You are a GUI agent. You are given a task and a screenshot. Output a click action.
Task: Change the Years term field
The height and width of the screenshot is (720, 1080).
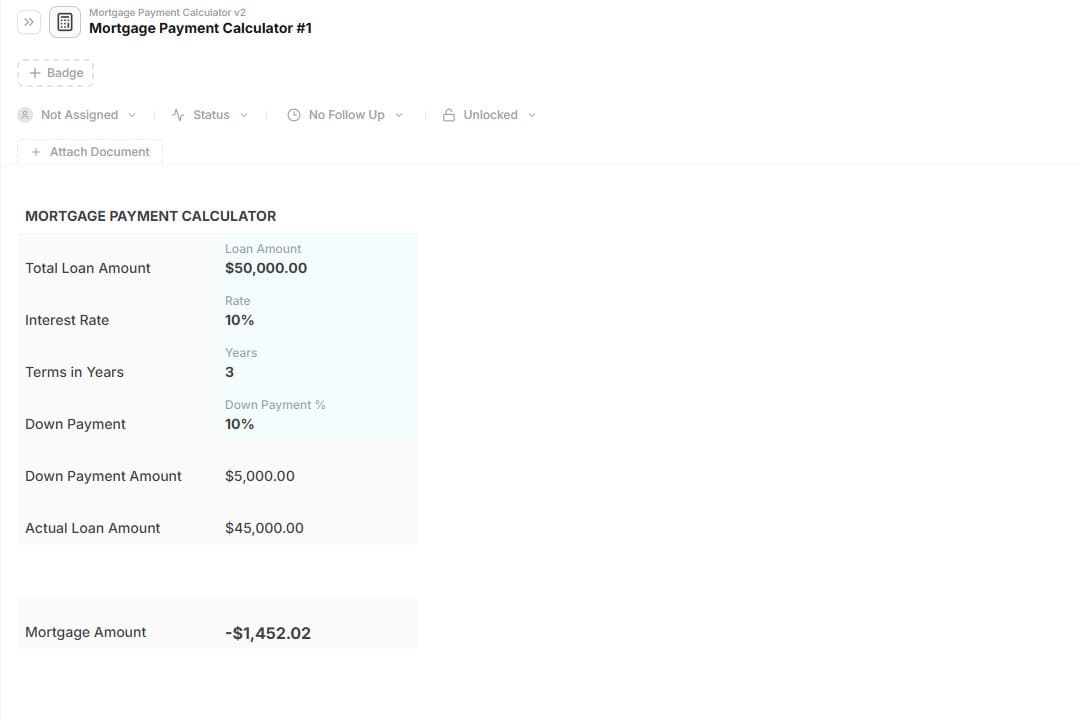point(230,372)
